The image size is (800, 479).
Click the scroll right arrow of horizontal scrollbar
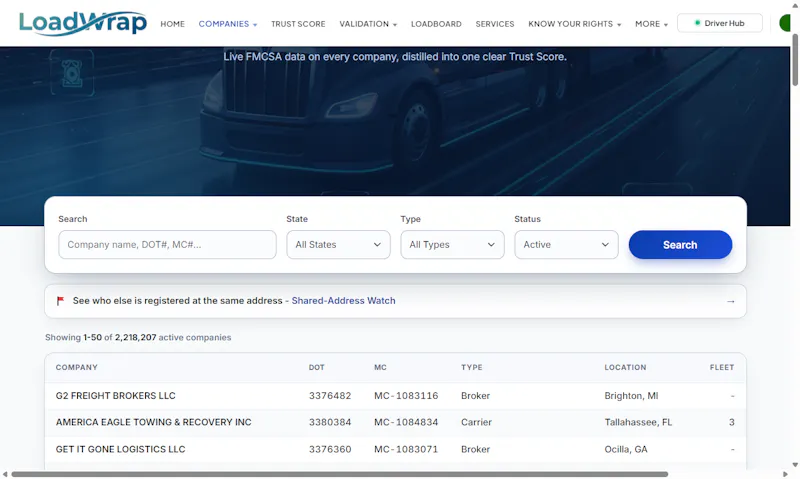pos(785,474)
